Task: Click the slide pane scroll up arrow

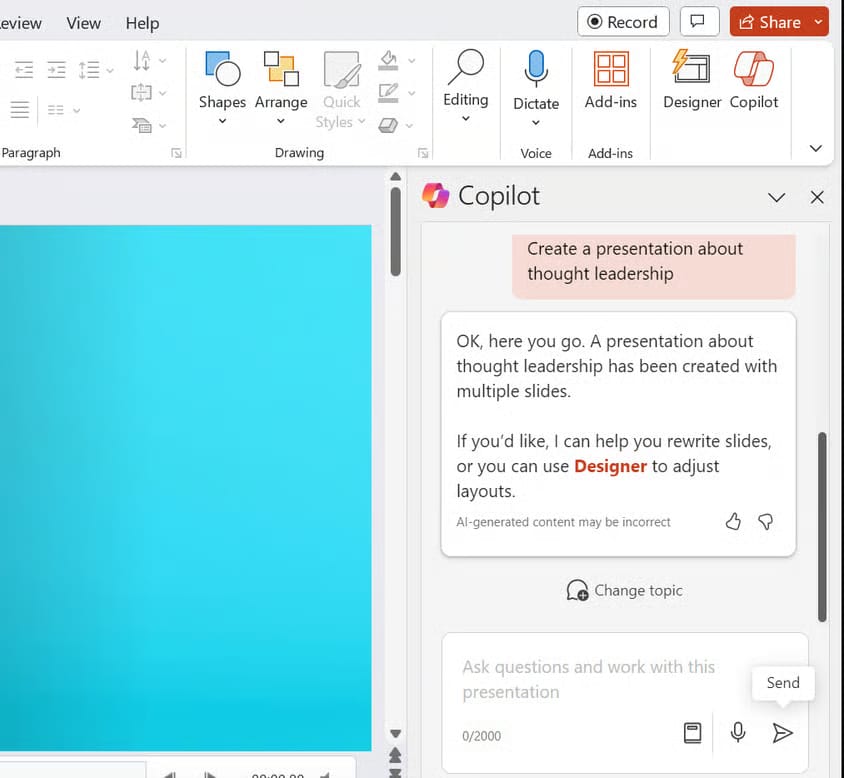Action: [x=395, y=177]
